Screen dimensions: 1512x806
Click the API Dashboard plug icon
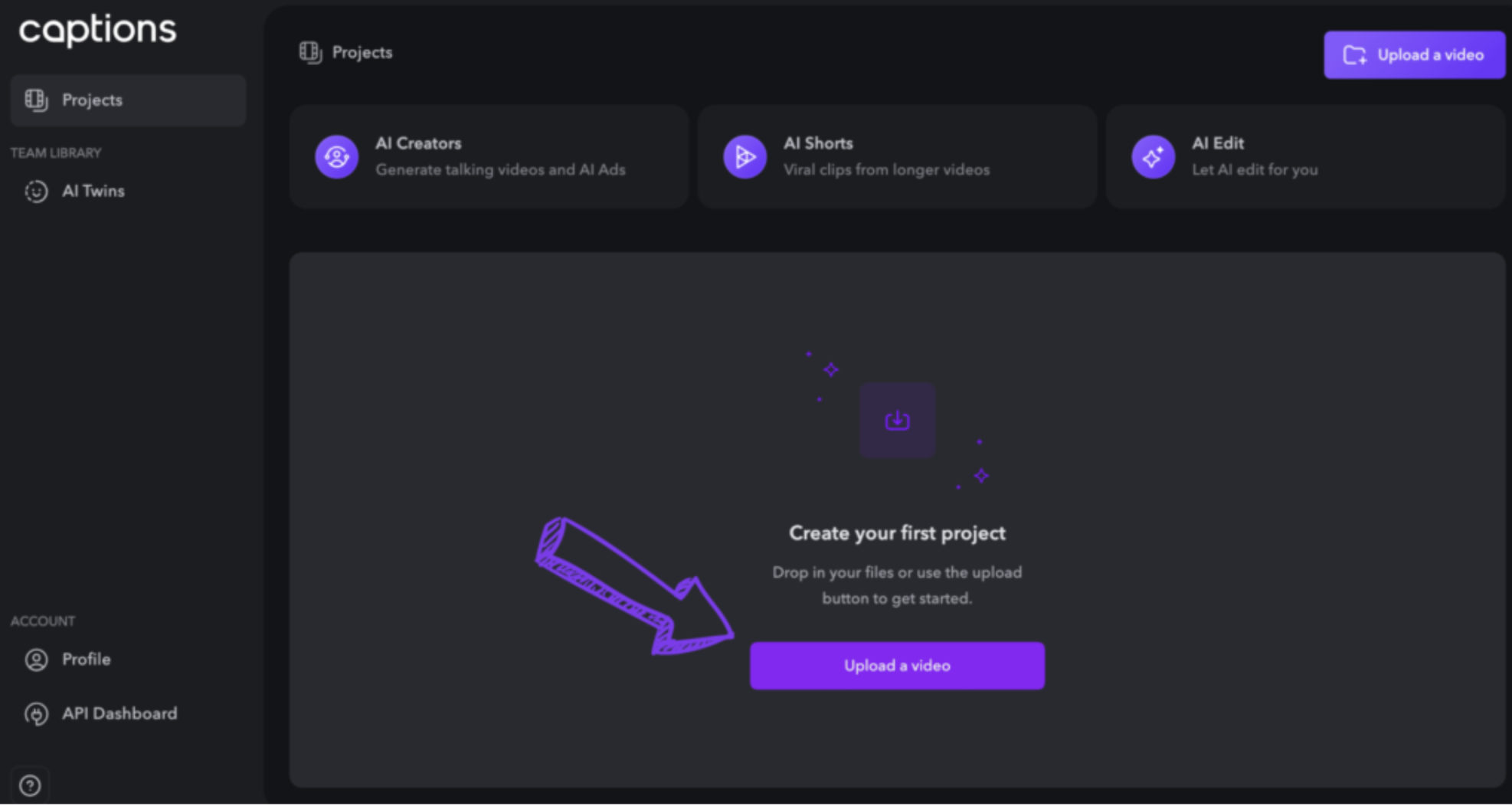click(x=36, y=714)
